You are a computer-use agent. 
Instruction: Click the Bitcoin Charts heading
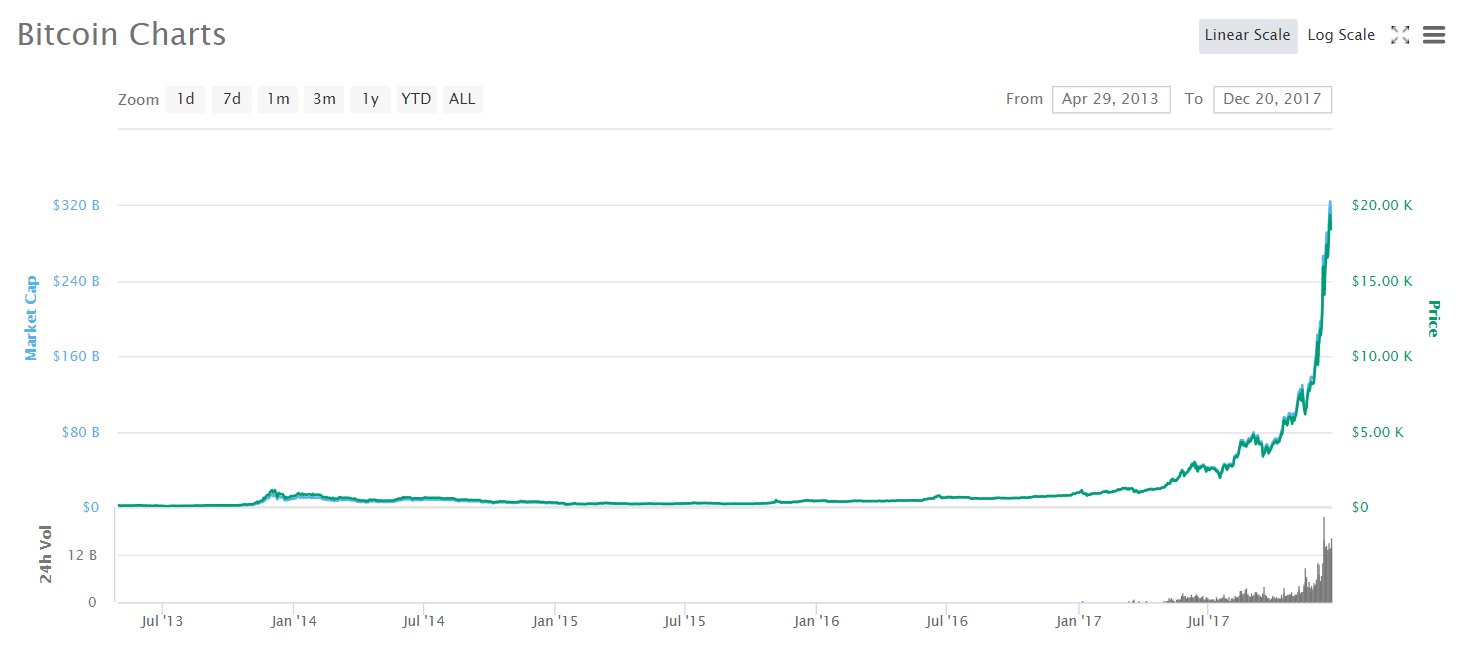pos(122,34)
